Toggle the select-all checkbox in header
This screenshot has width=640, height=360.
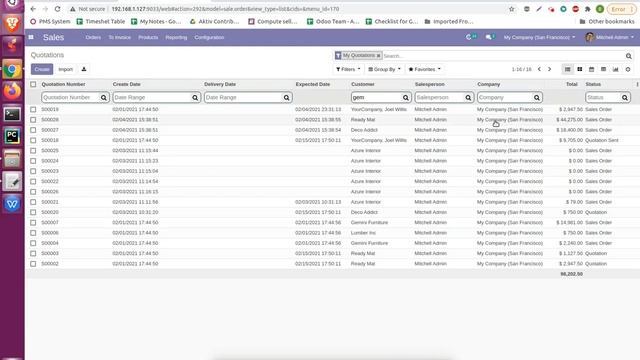33,84
